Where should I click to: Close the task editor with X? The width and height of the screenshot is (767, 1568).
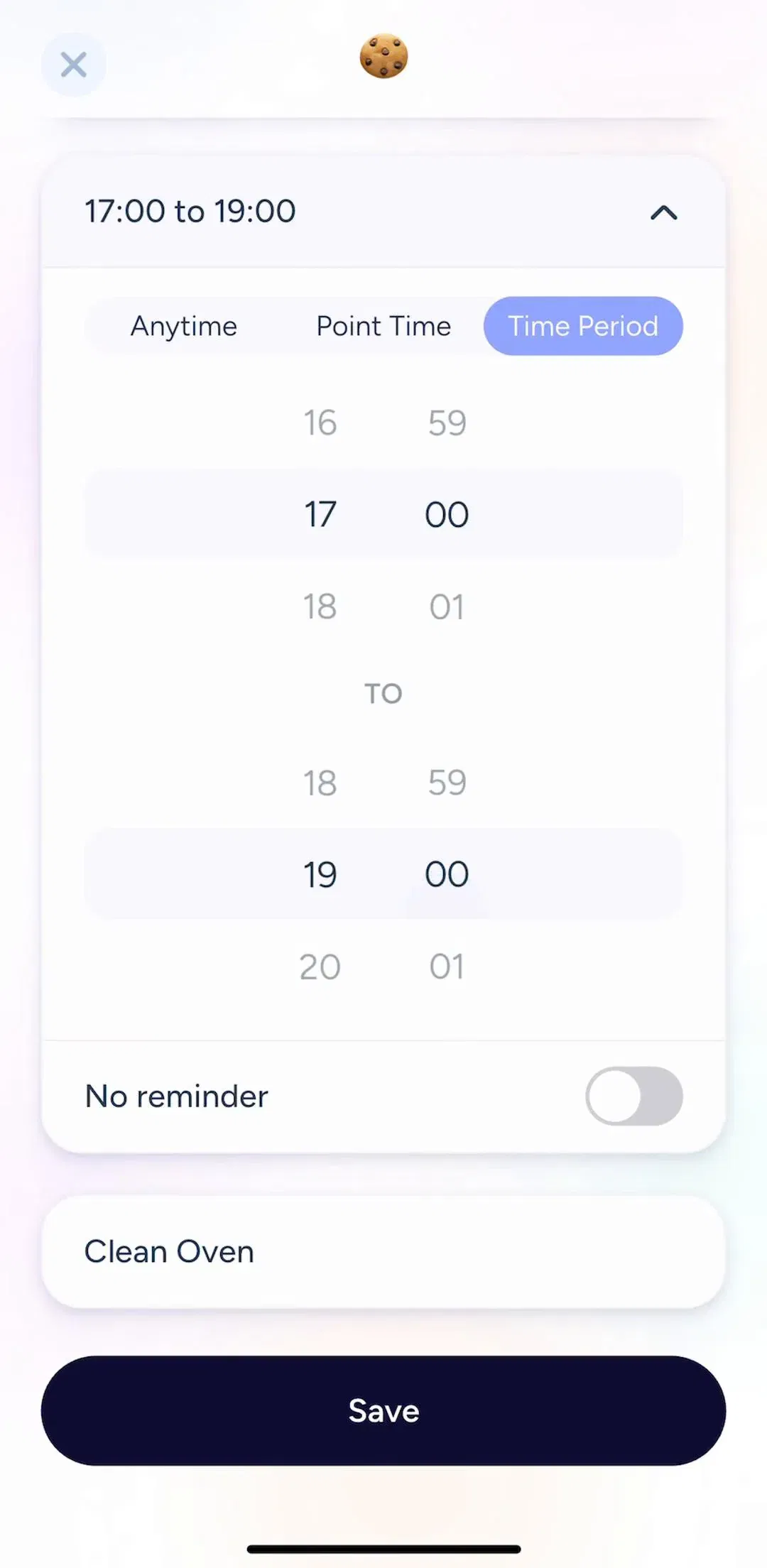click(74, 65)
